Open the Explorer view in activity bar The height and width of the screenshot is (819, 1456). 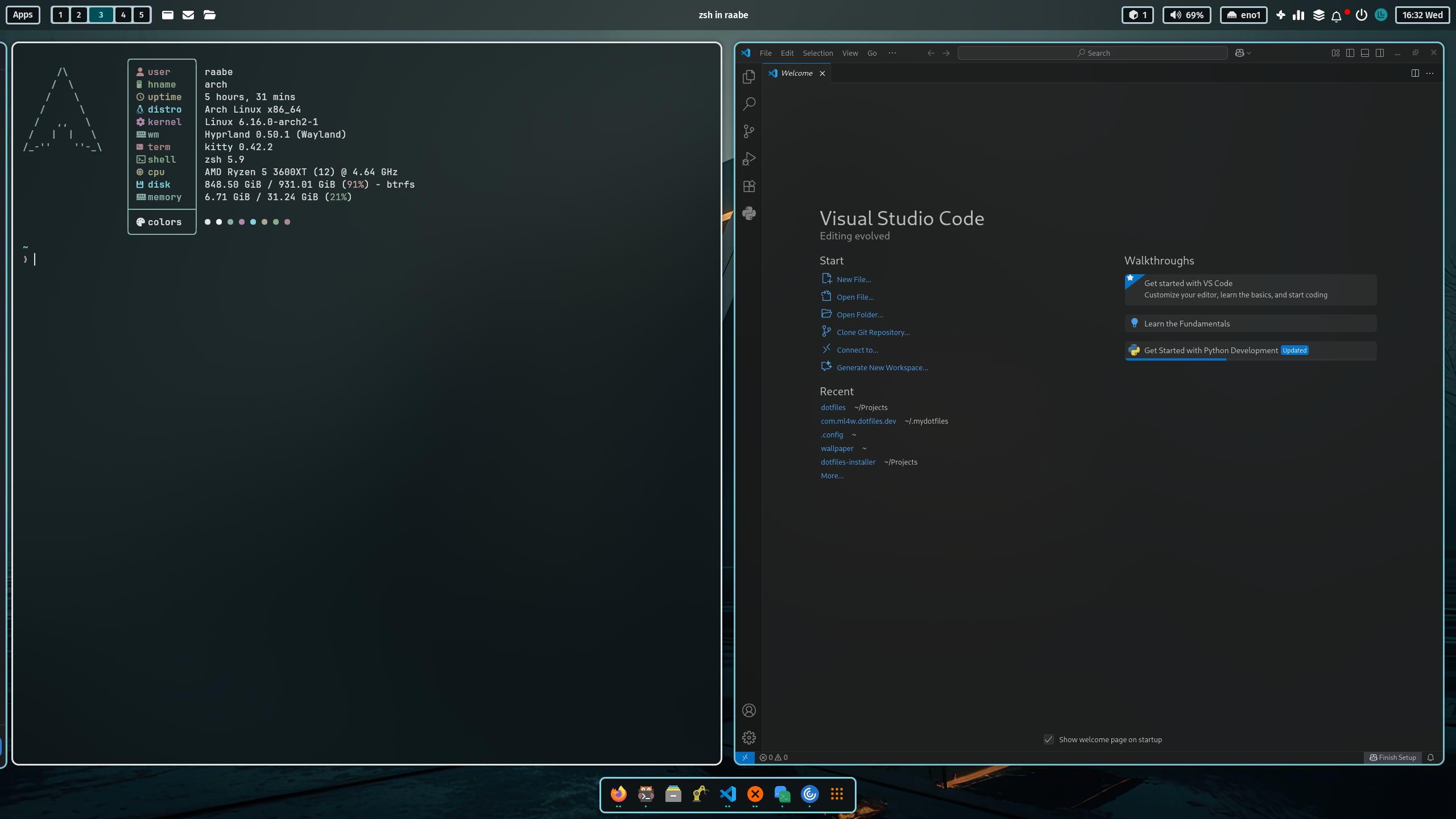[749, 77]
